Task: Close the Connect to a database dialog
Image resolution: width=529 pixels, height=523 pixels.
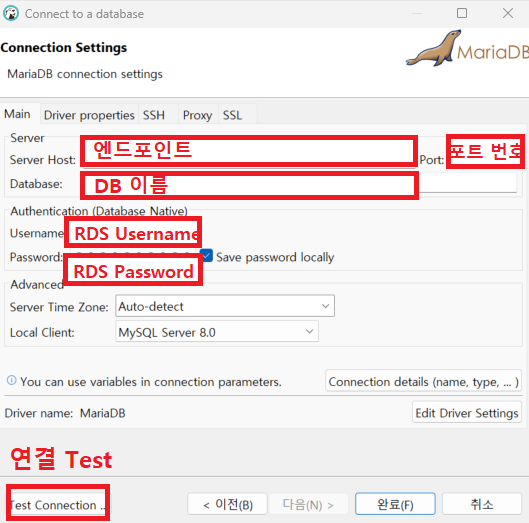Action: (x=508, y=13)
